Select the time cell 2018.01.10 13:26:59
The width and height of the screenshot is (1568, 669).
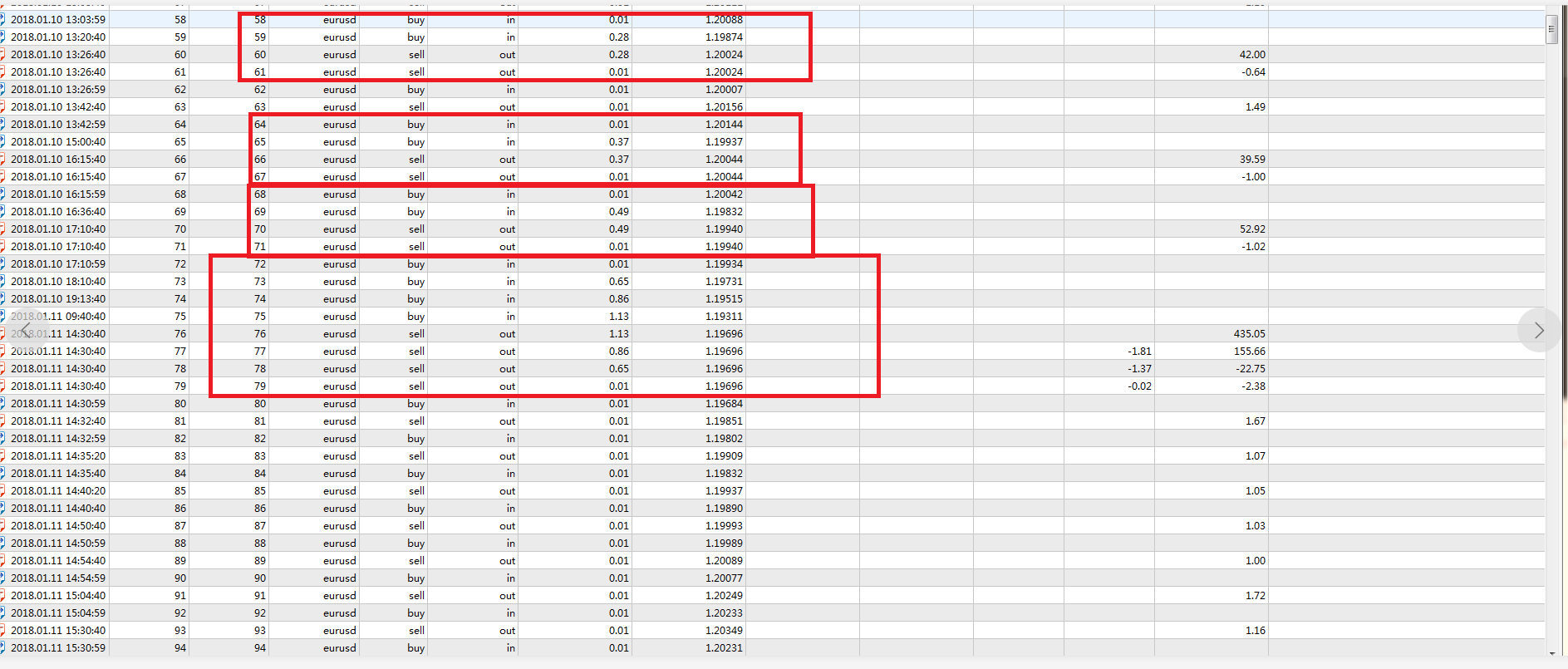click(x=58, y=89)
